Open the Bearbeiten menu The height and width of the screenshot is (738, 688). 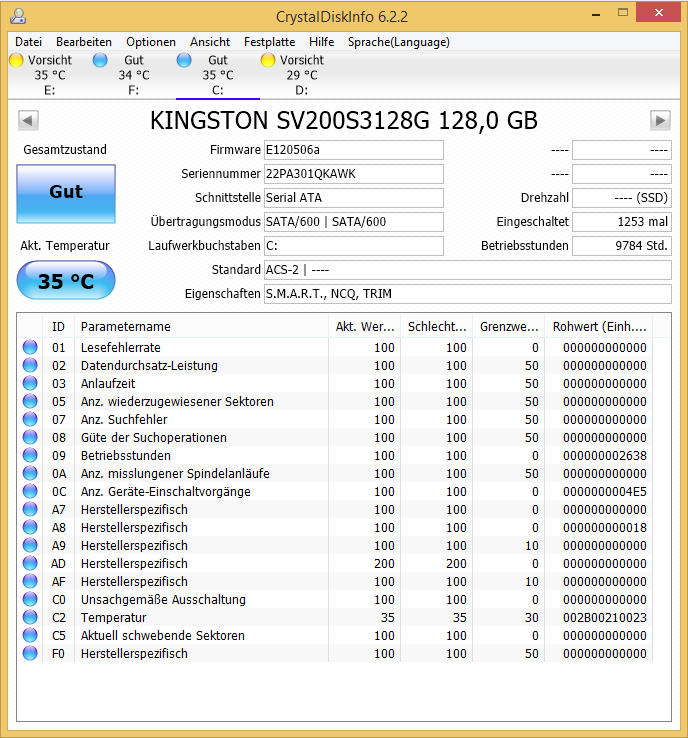(x=84, y=42)
